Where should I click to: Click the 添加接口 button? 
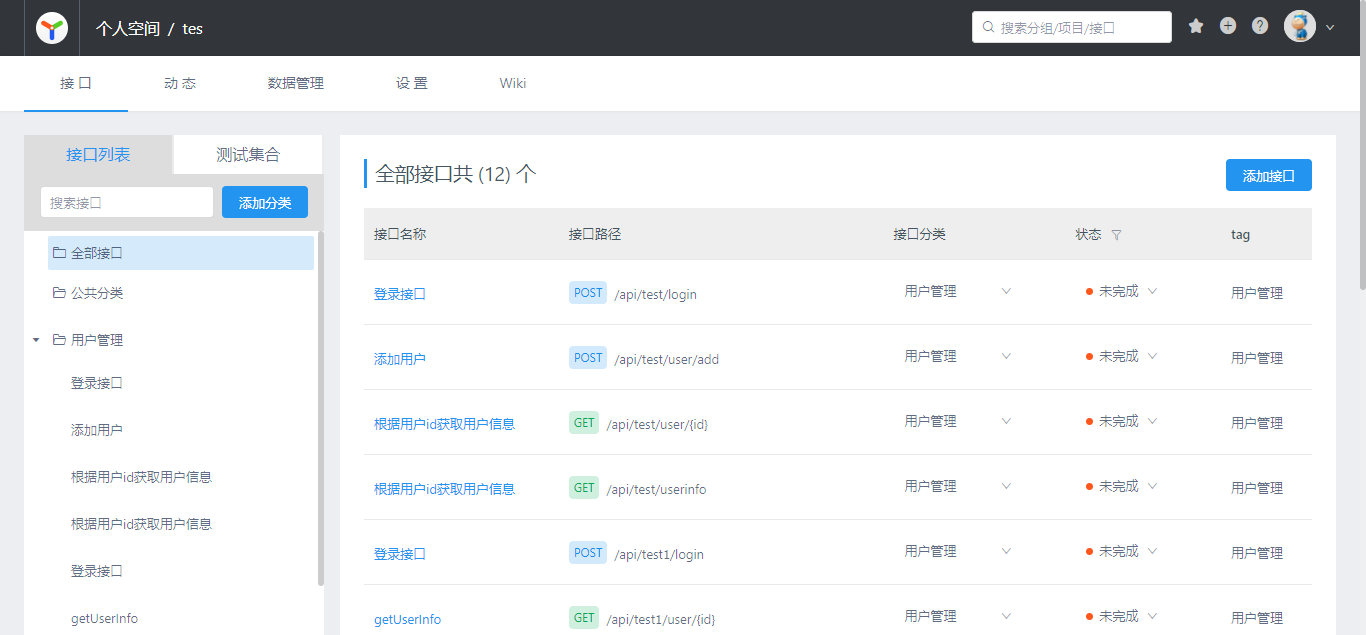point(1268,175)
